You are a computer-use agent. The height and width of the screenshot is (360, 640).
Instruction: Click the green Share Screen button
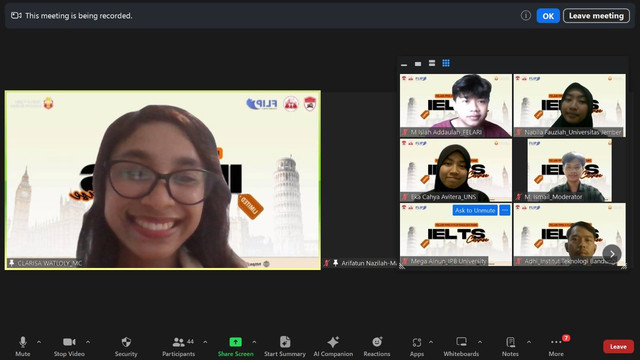(x=236, y=347)
